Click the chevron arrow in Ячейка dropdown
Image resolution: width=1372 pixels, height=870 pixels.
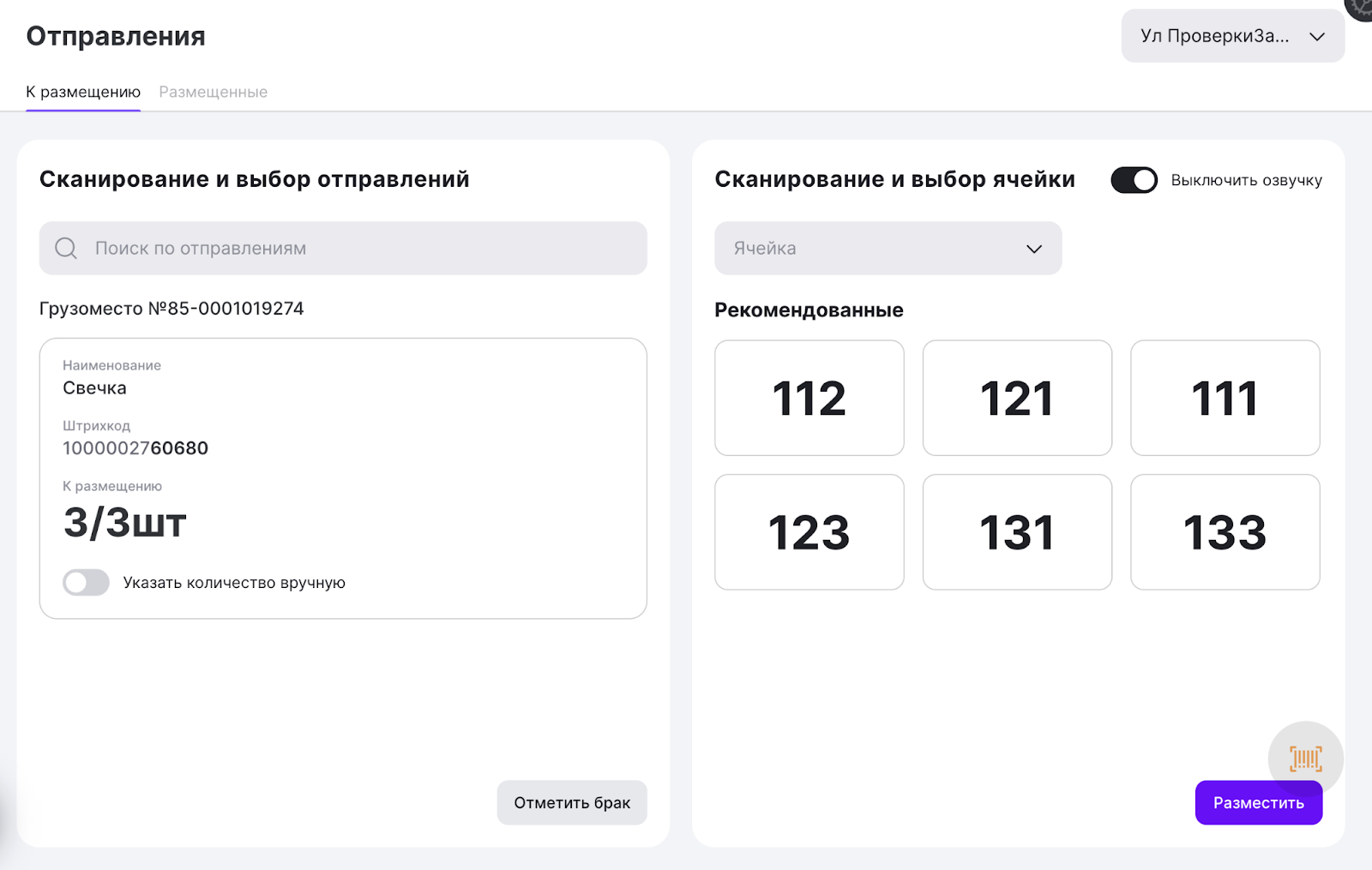pyautogui.click(x=1034, y=249)
